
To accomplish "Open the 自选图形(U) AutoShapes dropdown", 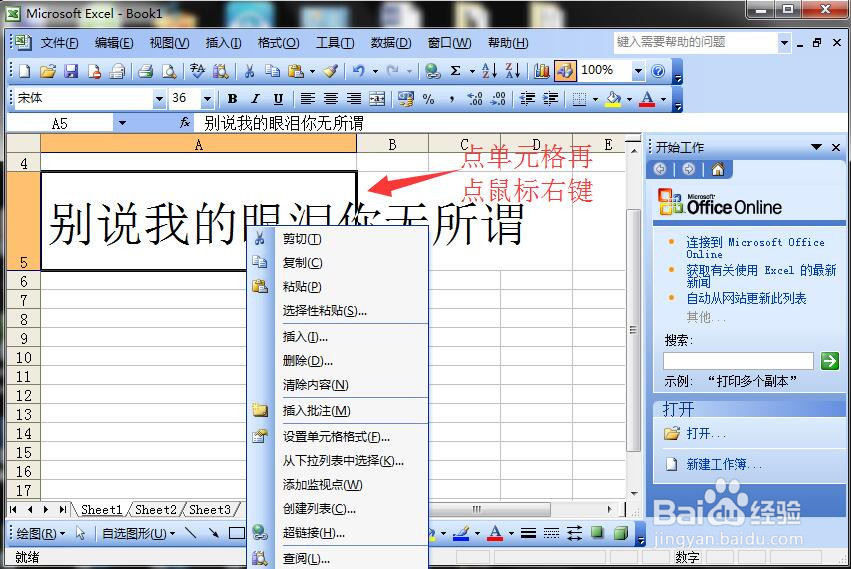I will pos(139,534).
